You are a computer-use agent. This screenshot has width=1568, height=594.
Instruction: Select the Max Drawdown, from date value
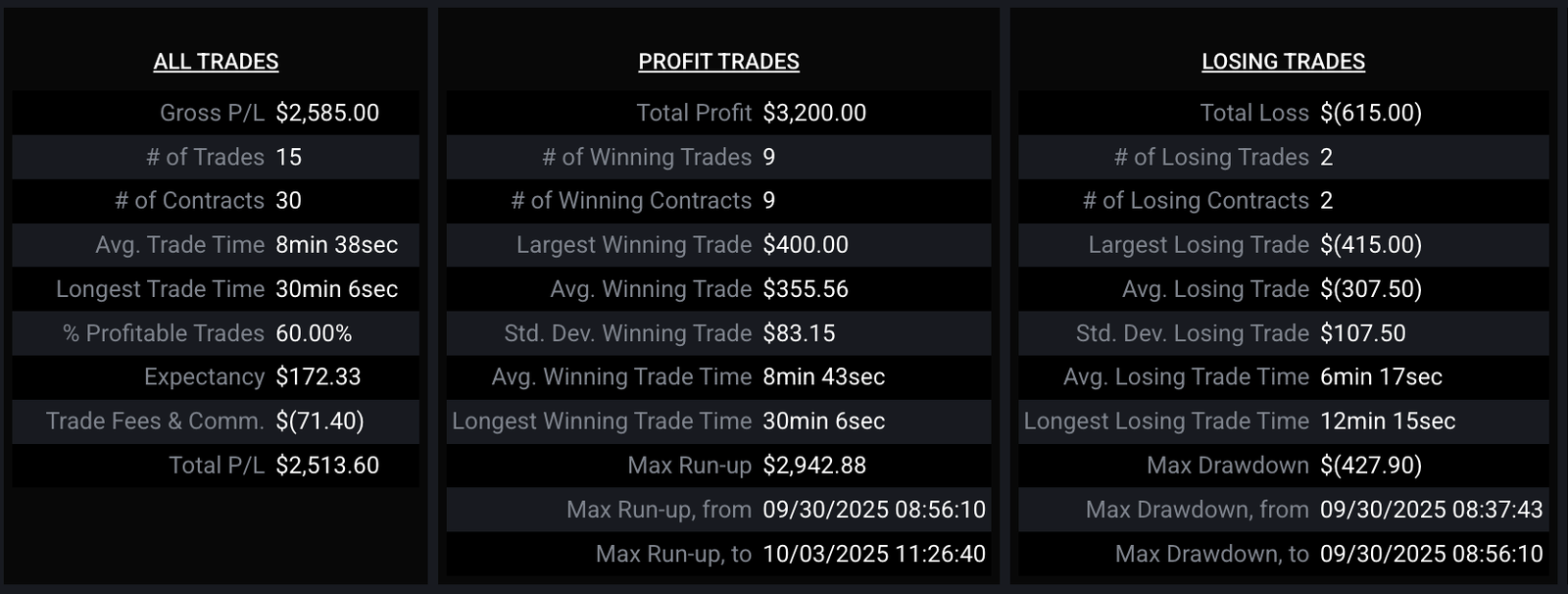click(1431, 510)
